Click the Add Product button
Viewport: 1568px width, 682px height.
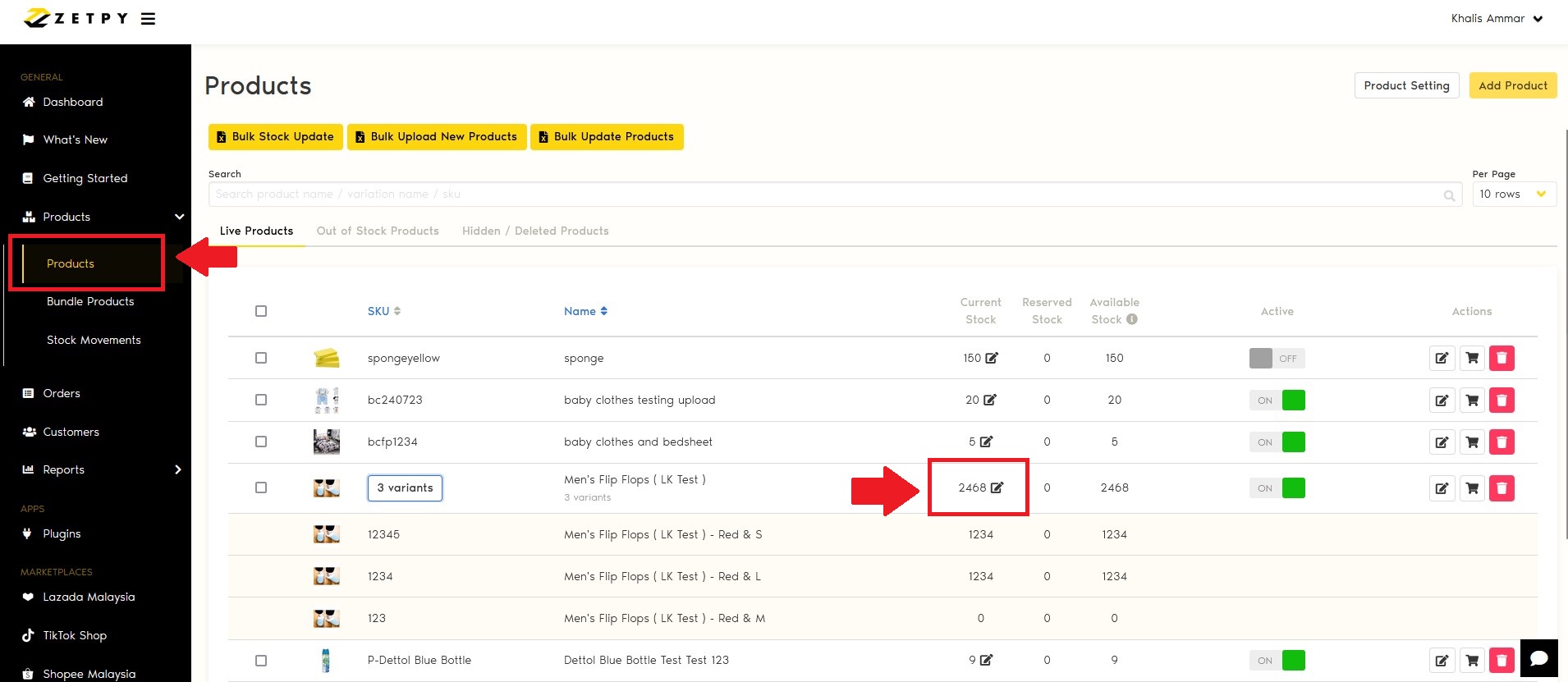pyautogui.click(x=1512, y=85)
